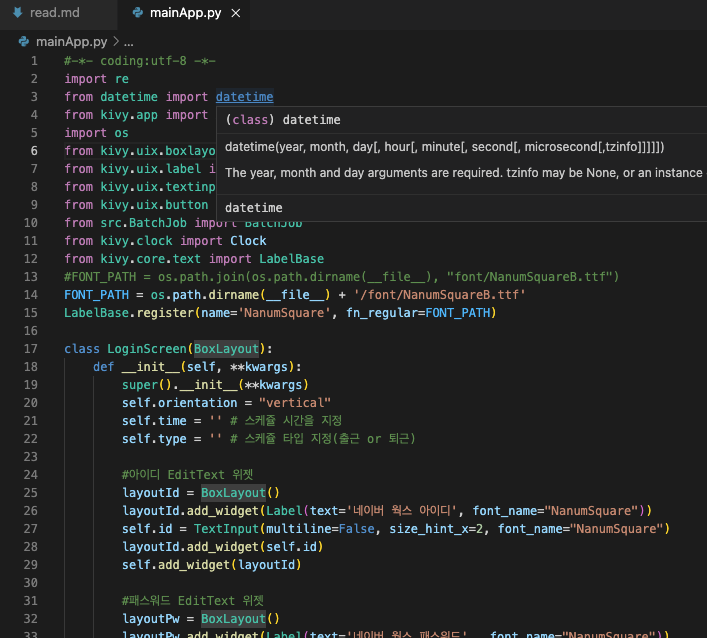707x638 pixels.
Task: Click the markdown icon on read.md tab
Action: tap(18, 13)
